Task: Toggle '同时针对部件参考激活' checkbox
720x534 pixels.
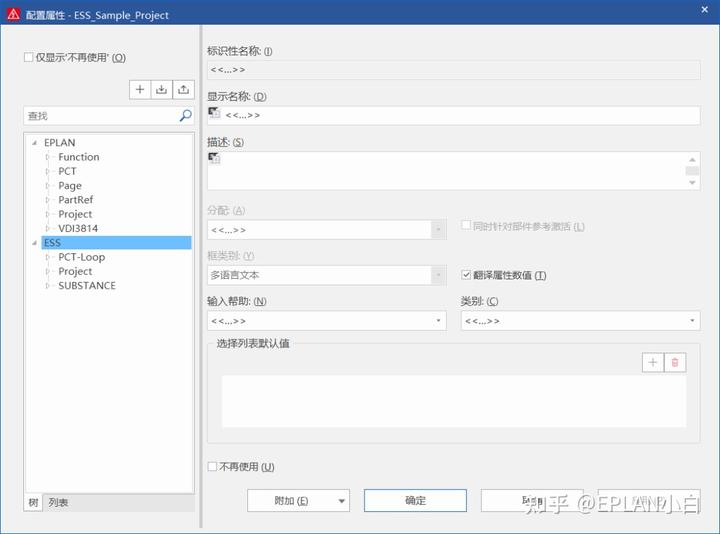Action: (466, 225)
